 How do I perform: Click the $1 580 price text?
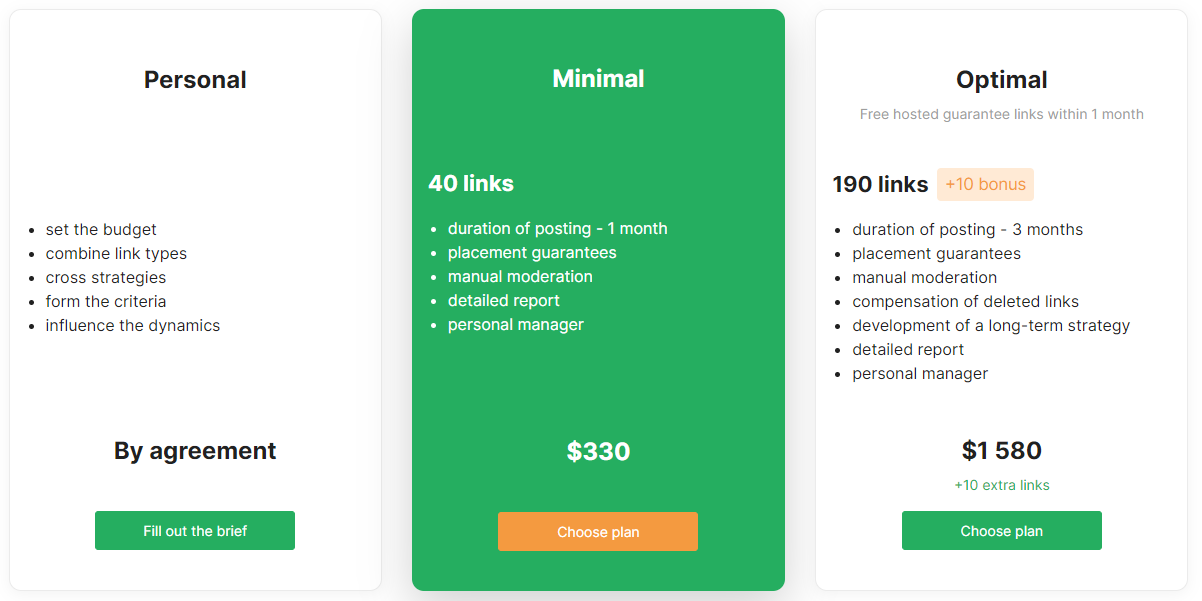pyautogui.click(x=1002, y=451)
